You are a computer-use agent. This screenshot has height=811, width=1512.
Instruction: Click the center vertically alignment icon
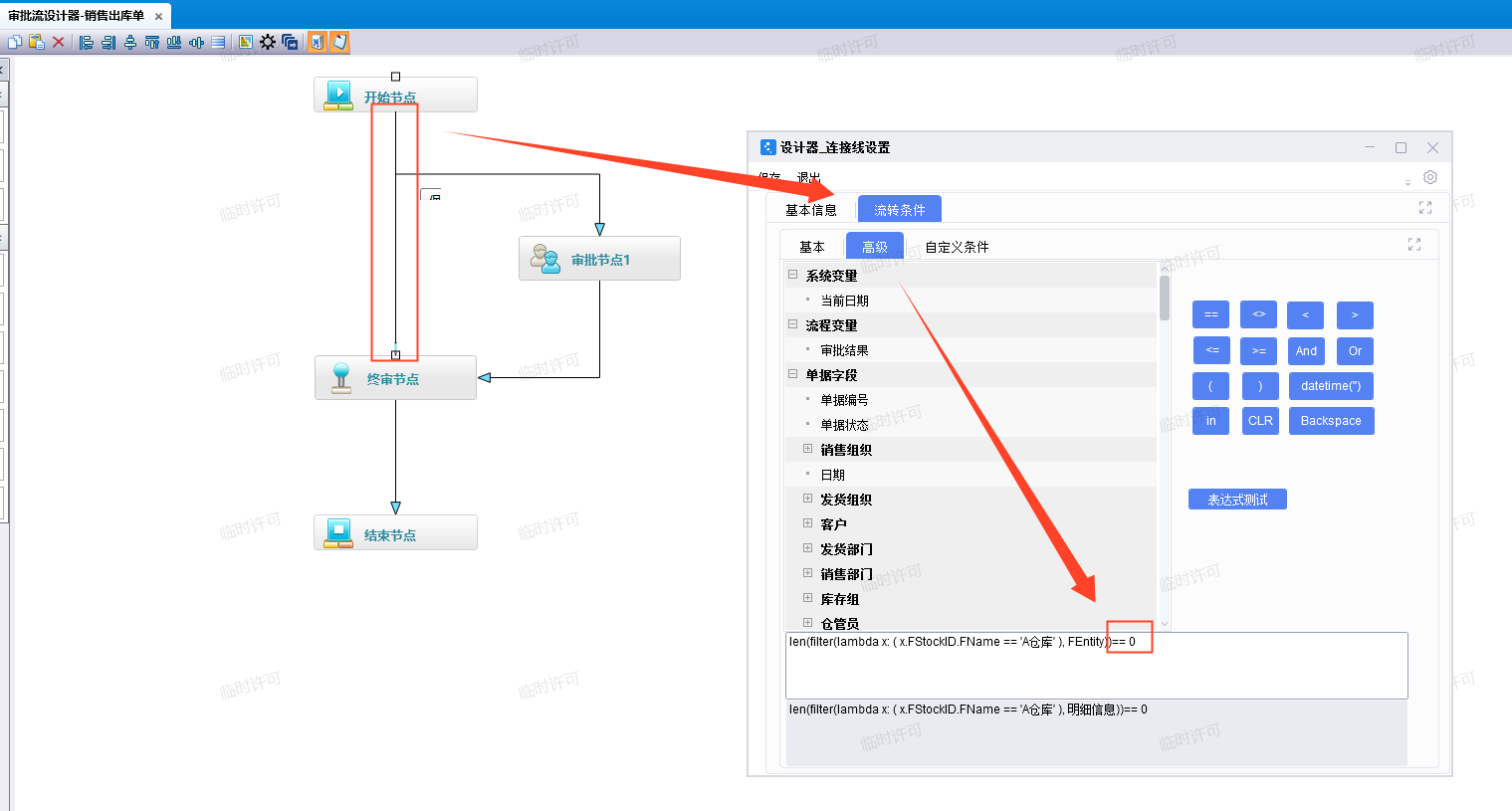(196, 42)
